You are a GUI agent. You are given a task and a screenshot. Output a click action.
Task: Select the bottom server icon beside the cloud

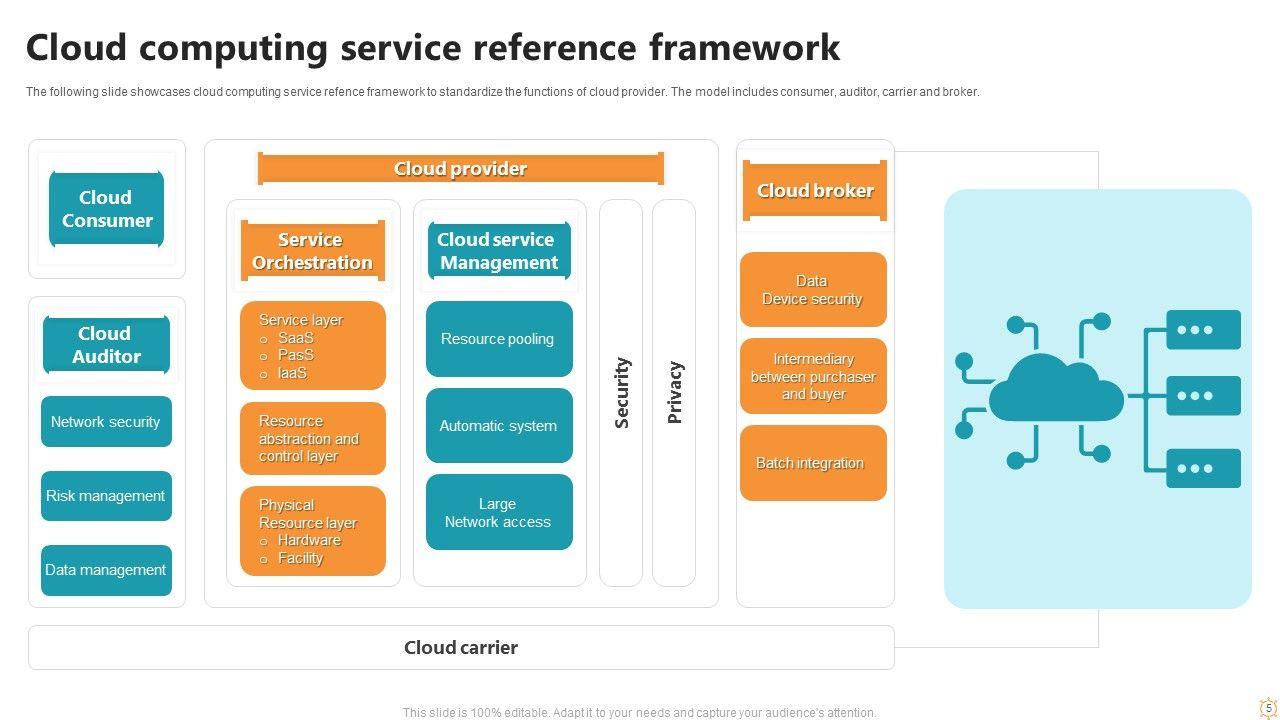1203,468
